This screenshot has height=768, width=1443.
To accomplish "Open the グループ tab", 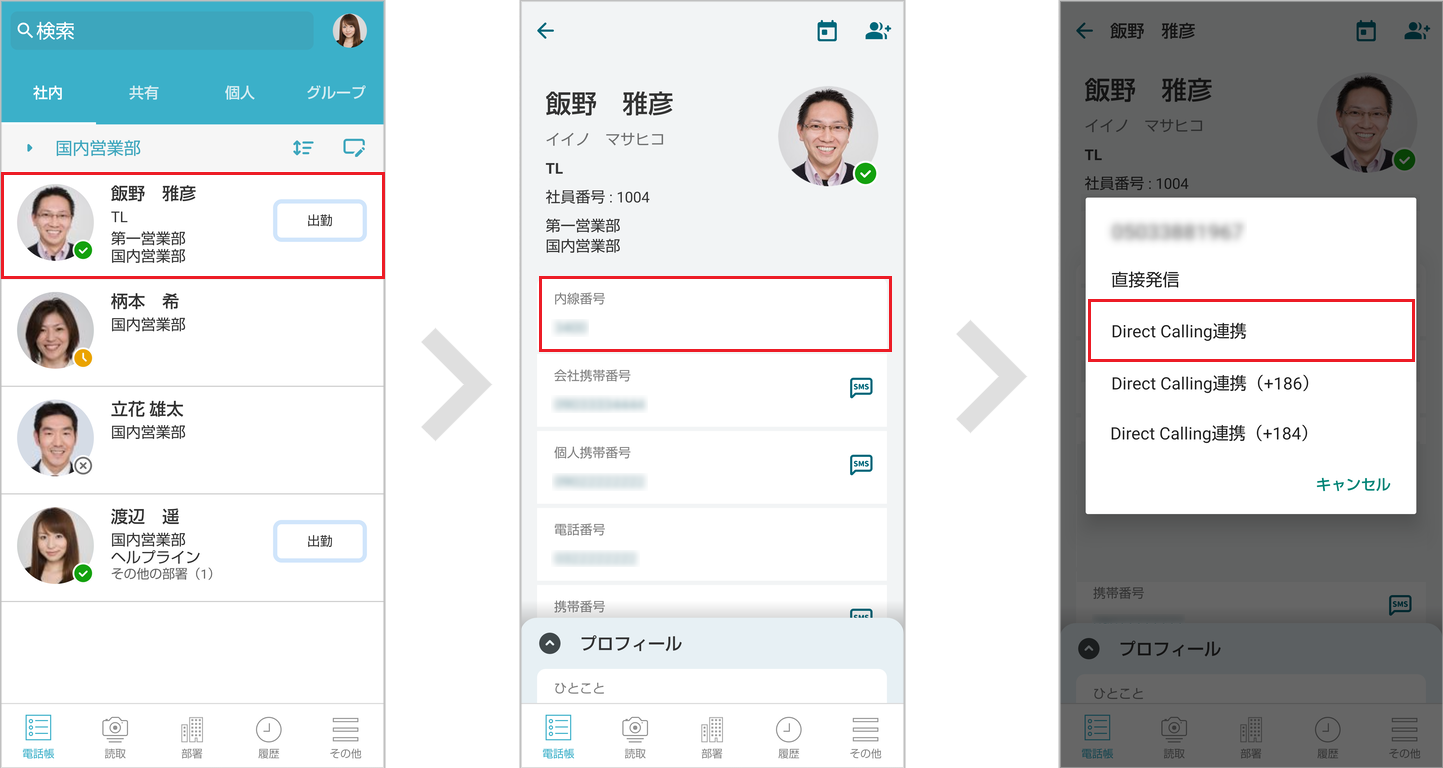I will pyautogui.click(x=336, y=93).
